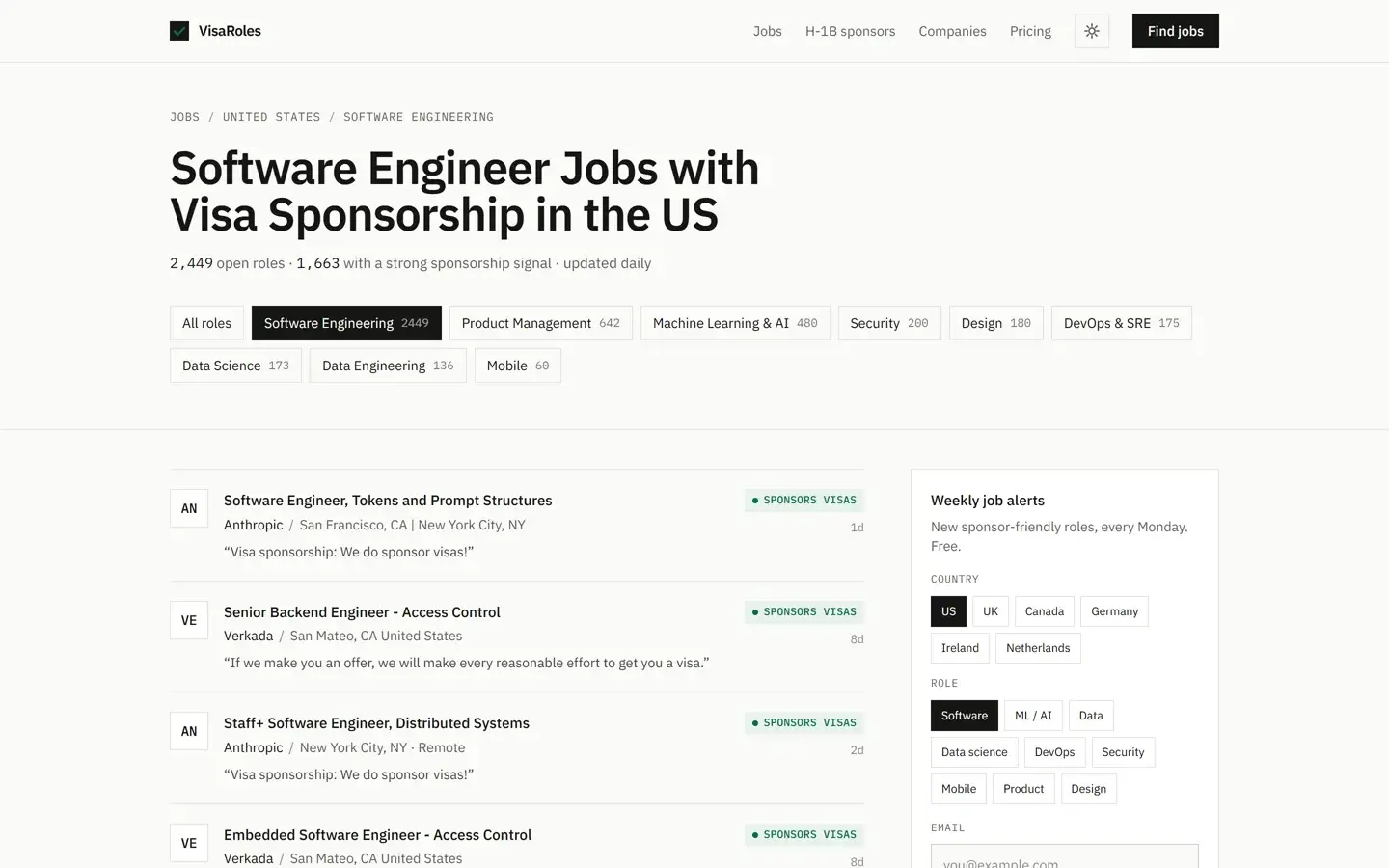This screenshot has width=1389, height=868.
Task: Click the "Visa sponsorship: We do sponsor visas!" quote in first listing
Action: [x=348, y=552]
